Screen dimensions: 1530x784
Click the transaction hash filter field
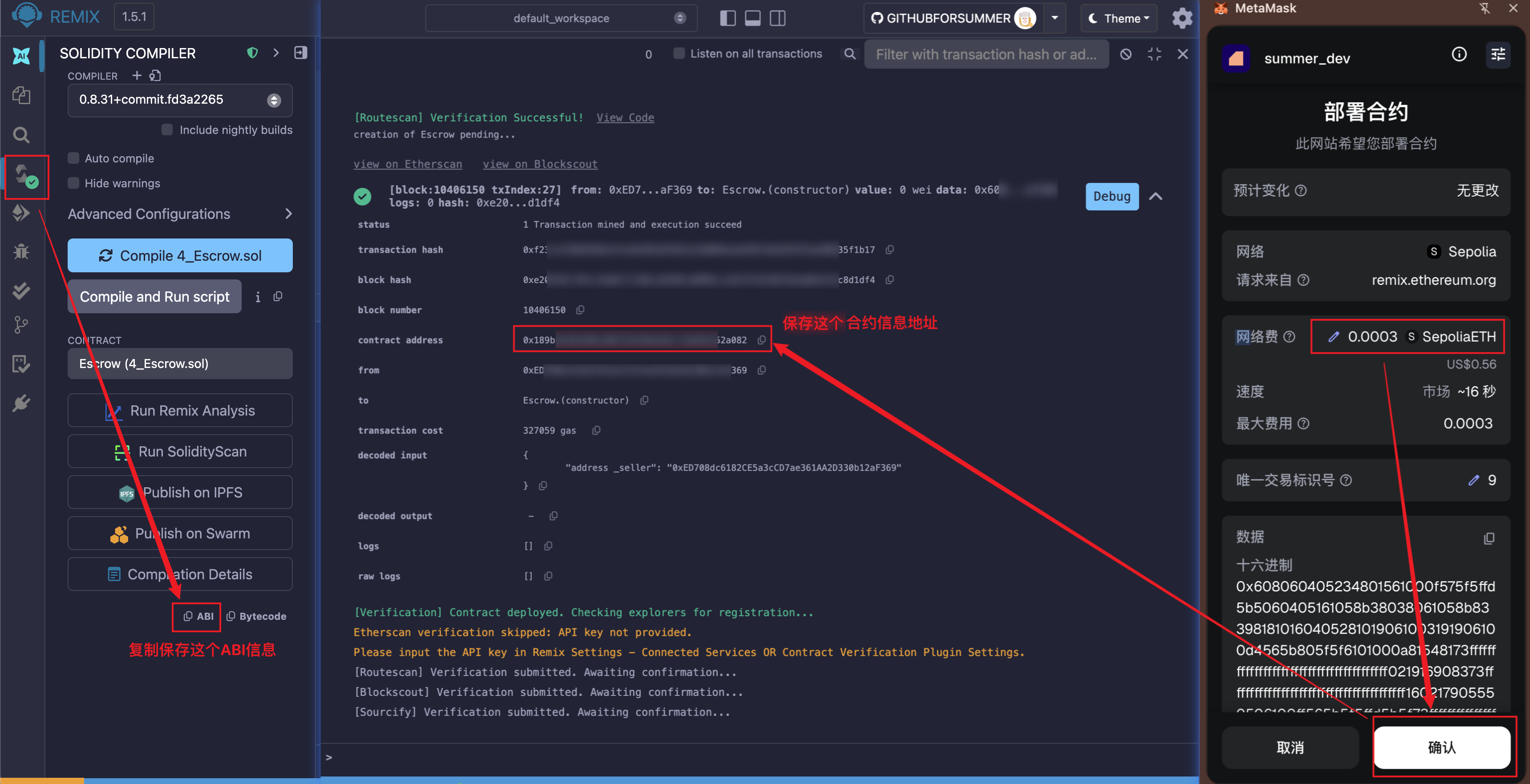985,54
